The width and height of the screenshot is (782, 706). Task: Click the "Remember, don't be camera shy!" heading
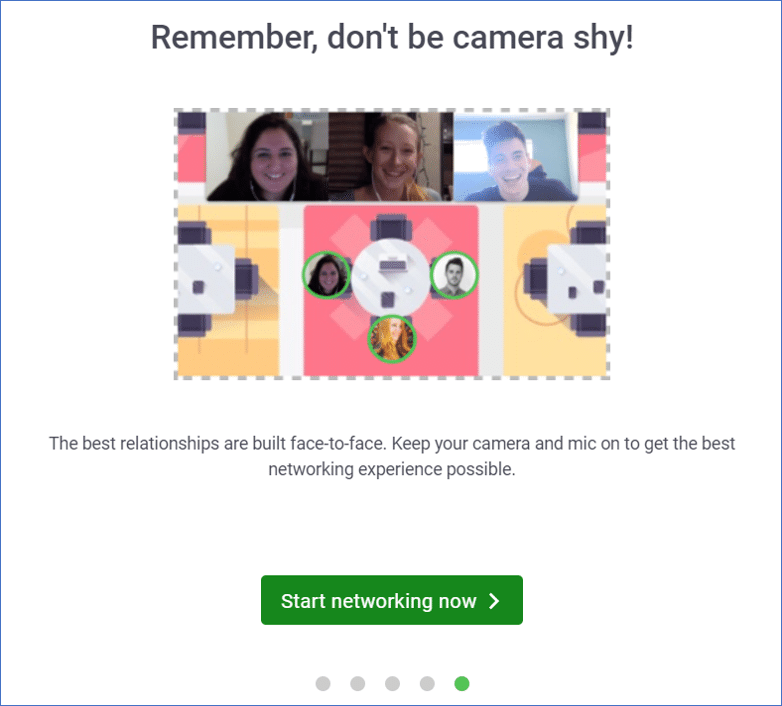392,37
